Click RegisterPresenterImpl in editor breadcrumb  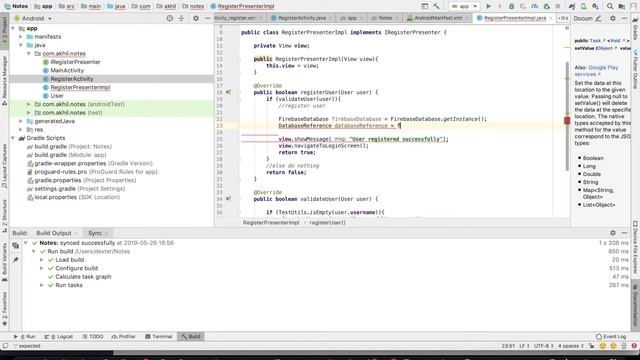(271, 222)
